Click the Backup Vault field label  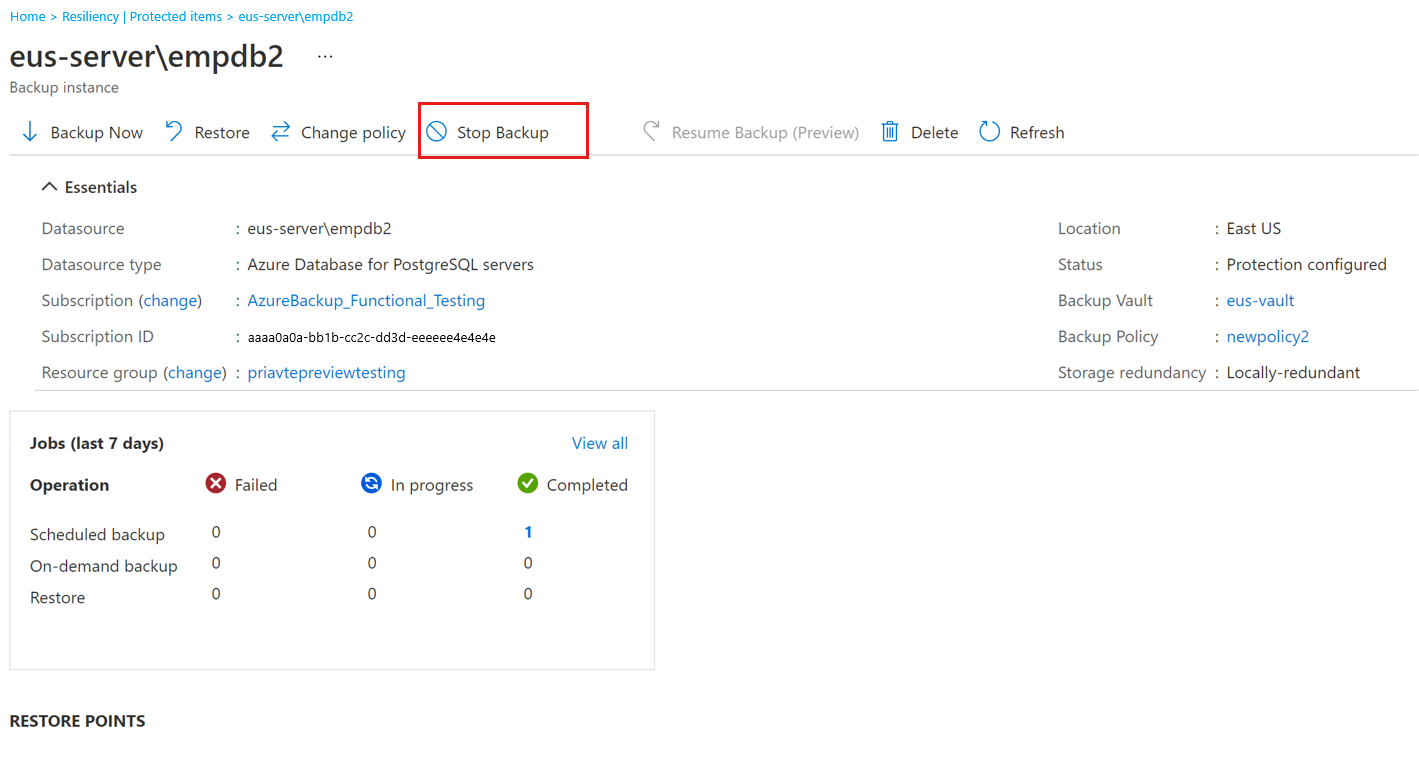click(1105, 301)
